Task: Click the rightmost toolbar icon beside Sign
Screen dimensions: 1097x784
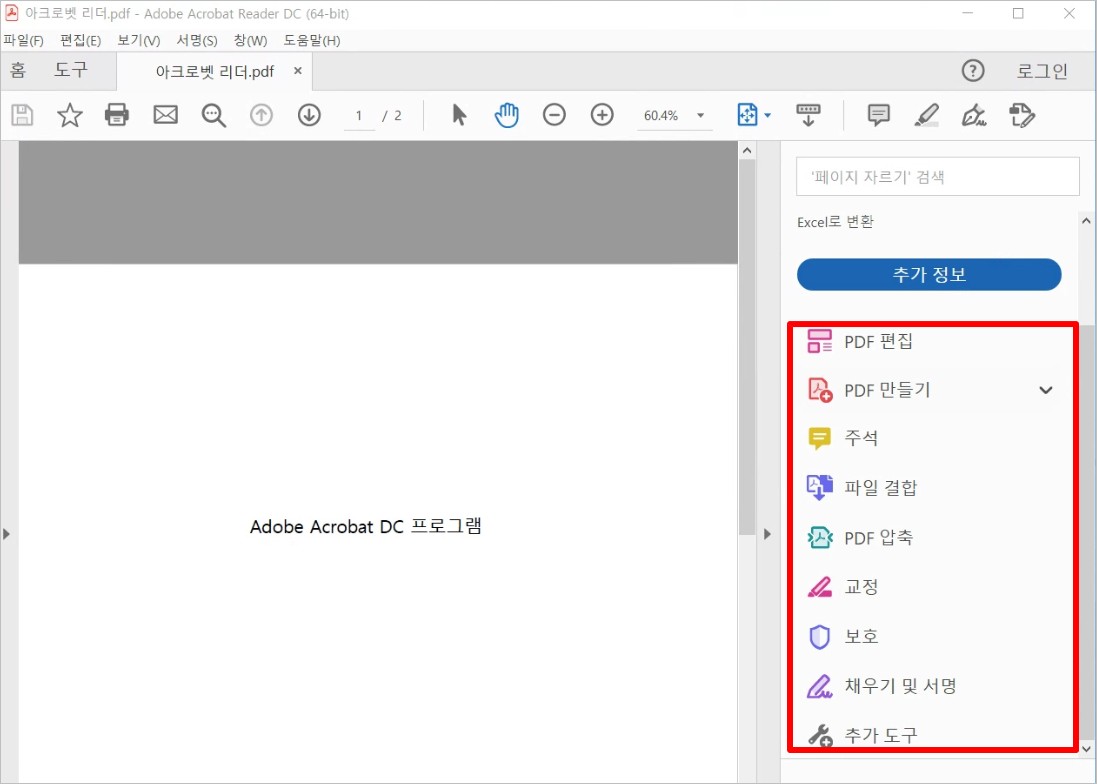Action: pos(1021,115)
